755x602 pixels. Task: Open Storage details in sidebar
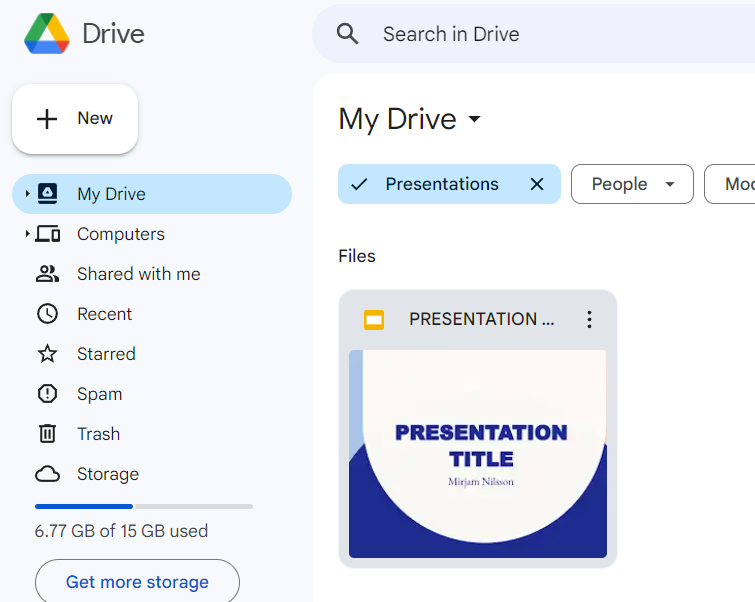click(x=107, y=474)
